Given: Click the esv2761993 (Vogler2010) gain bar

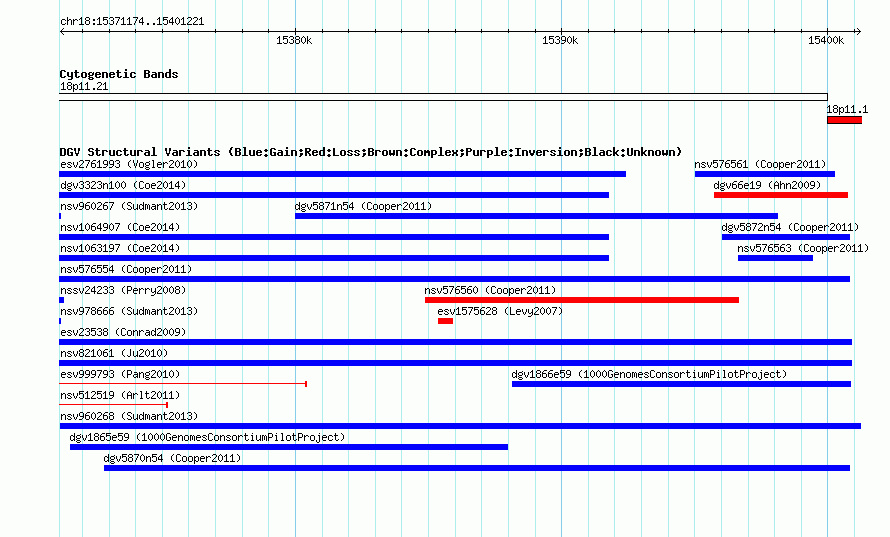Looking at the screenshot, I should click(343, 174).
